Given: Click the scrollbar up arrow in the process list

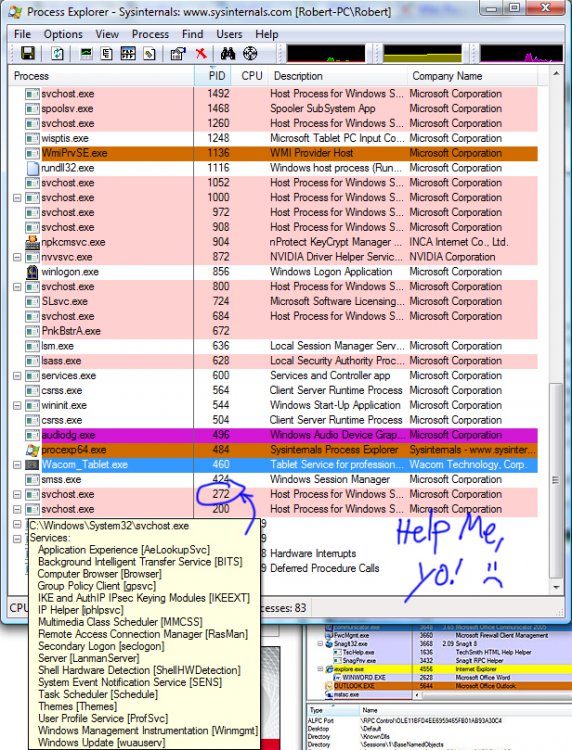Looking at the screenshot, I should 556,74.
